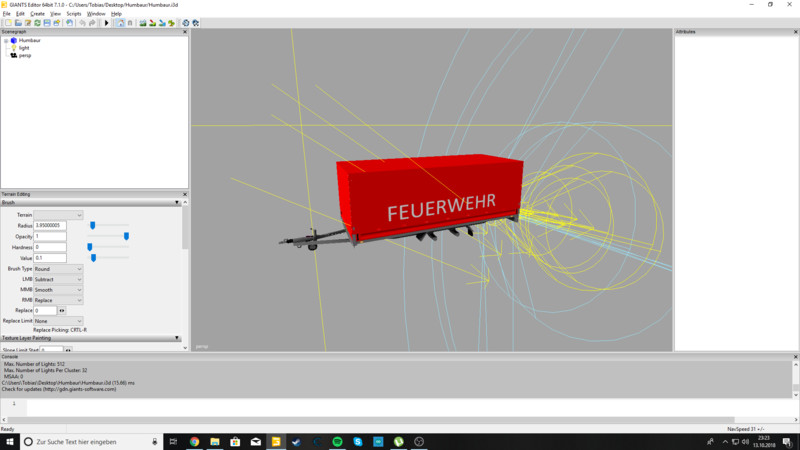Open the Create menu
The height and width of the screenshot is (450, 800).
pos(36,13)
